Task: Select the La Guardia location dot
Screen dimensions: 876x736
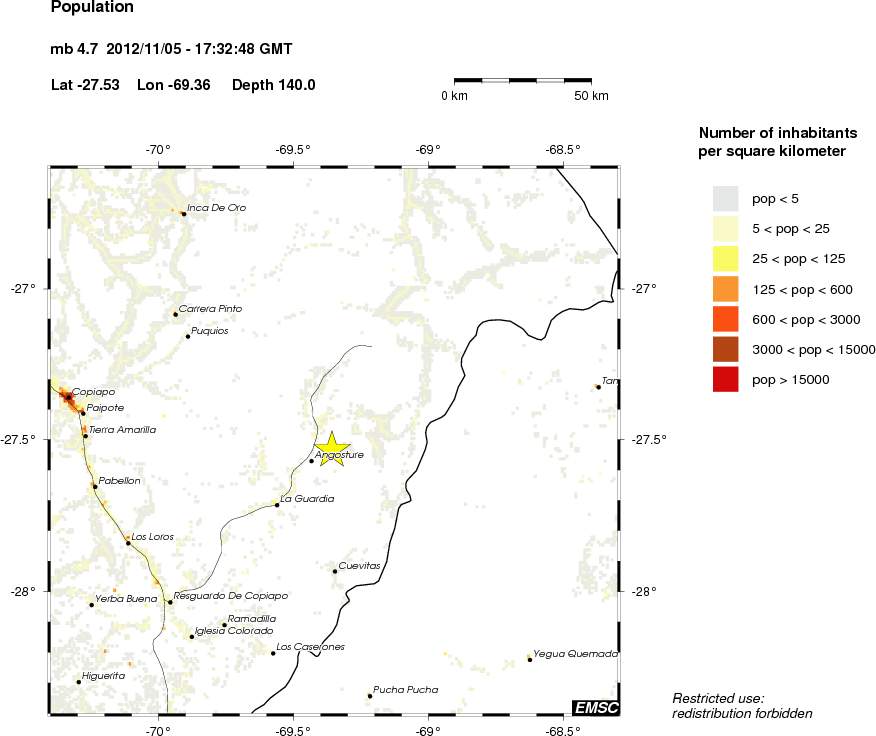Action: click(277, 505)
